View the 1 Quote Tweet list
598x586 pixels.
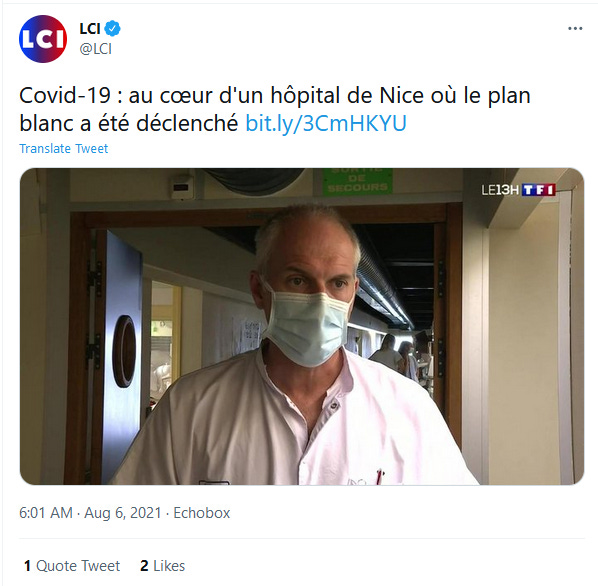coord(72,566)
